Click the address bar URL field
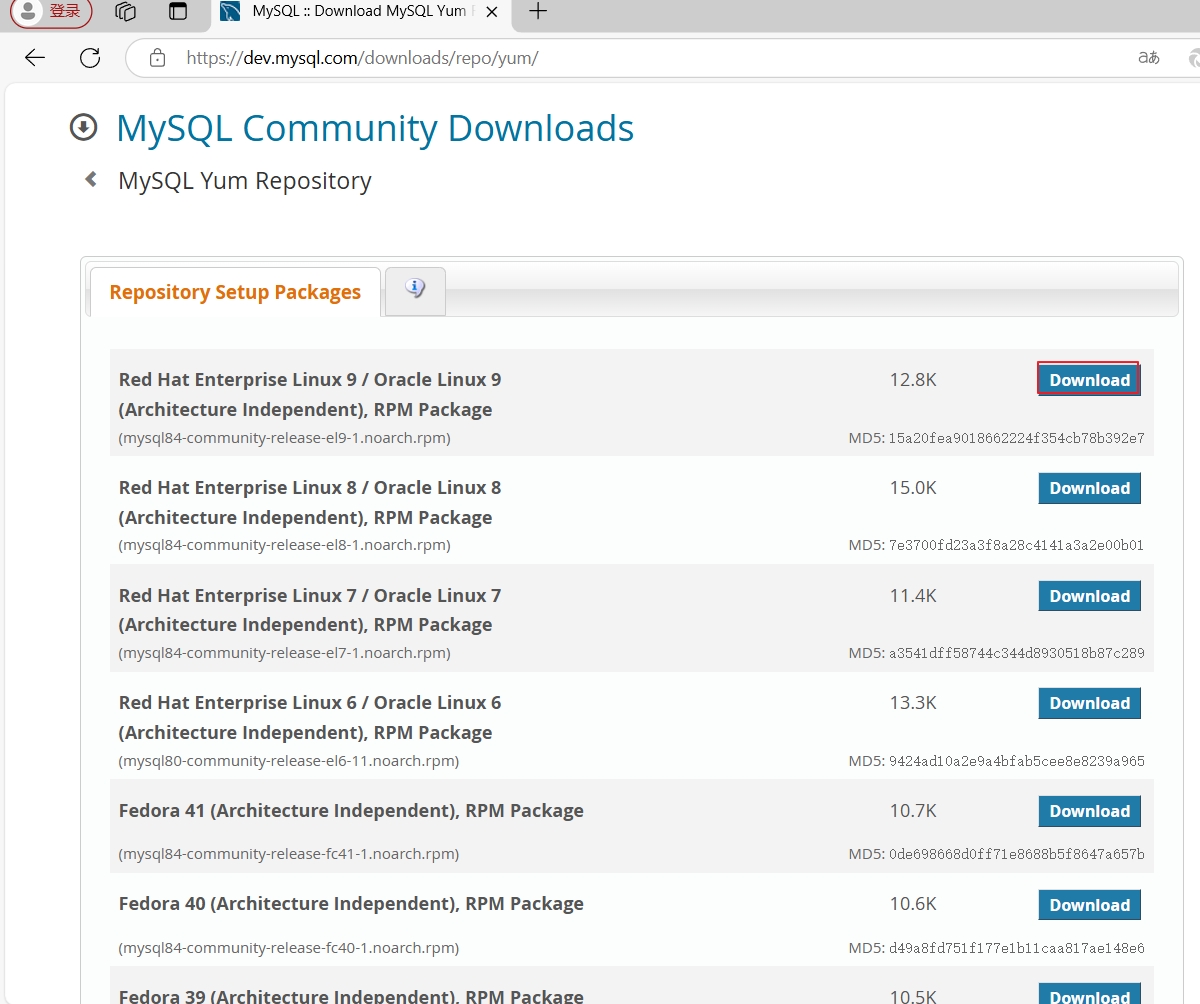The width and height of the screenshot is (1200, 1004). pos(640,58)
